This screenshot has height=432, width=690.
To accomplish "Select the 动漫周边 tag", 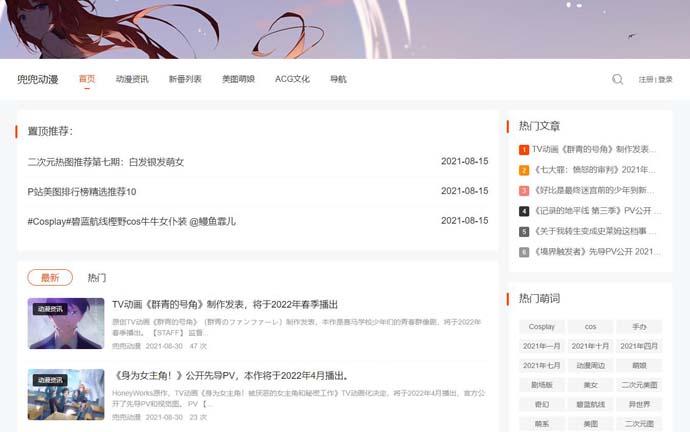I will pos(591,366).
